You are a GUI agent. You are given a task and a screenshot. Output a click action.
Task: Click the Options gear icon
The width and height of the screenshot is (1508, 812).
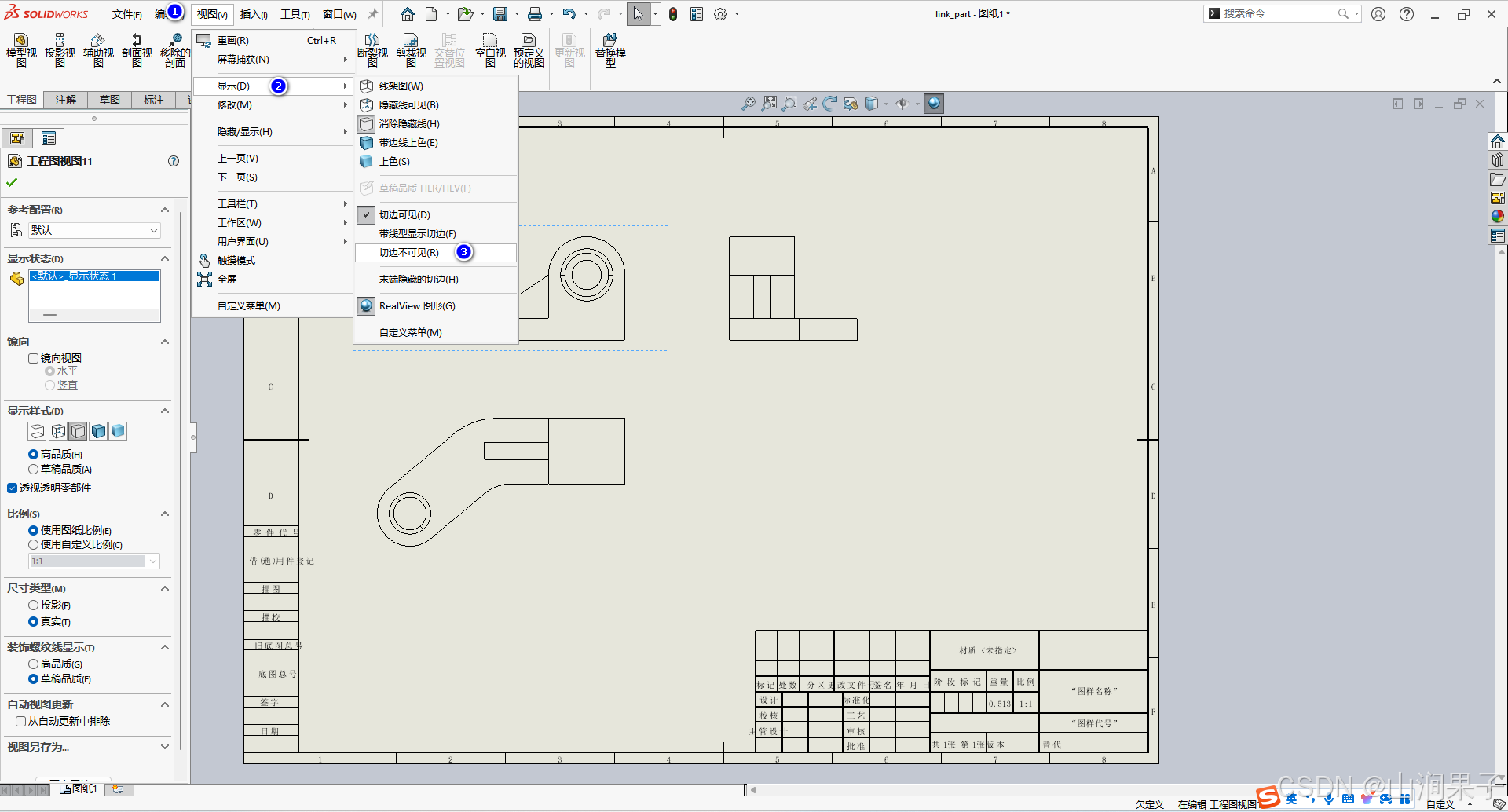point(720,14)
